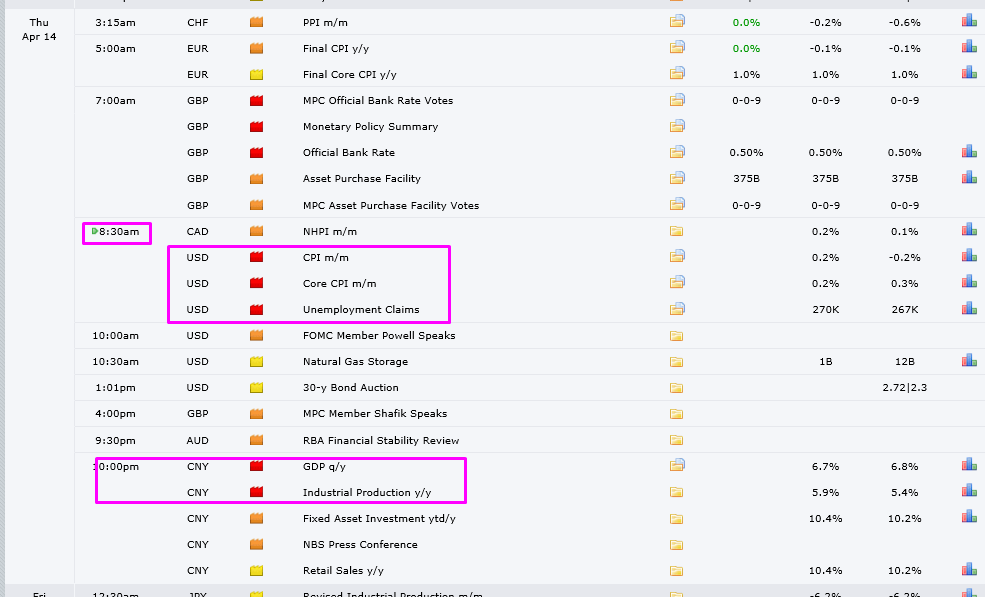The height and width of the screenshot is (597, 985).
Task: Click the 270K forecast value
Action: (x=825, y=310)
